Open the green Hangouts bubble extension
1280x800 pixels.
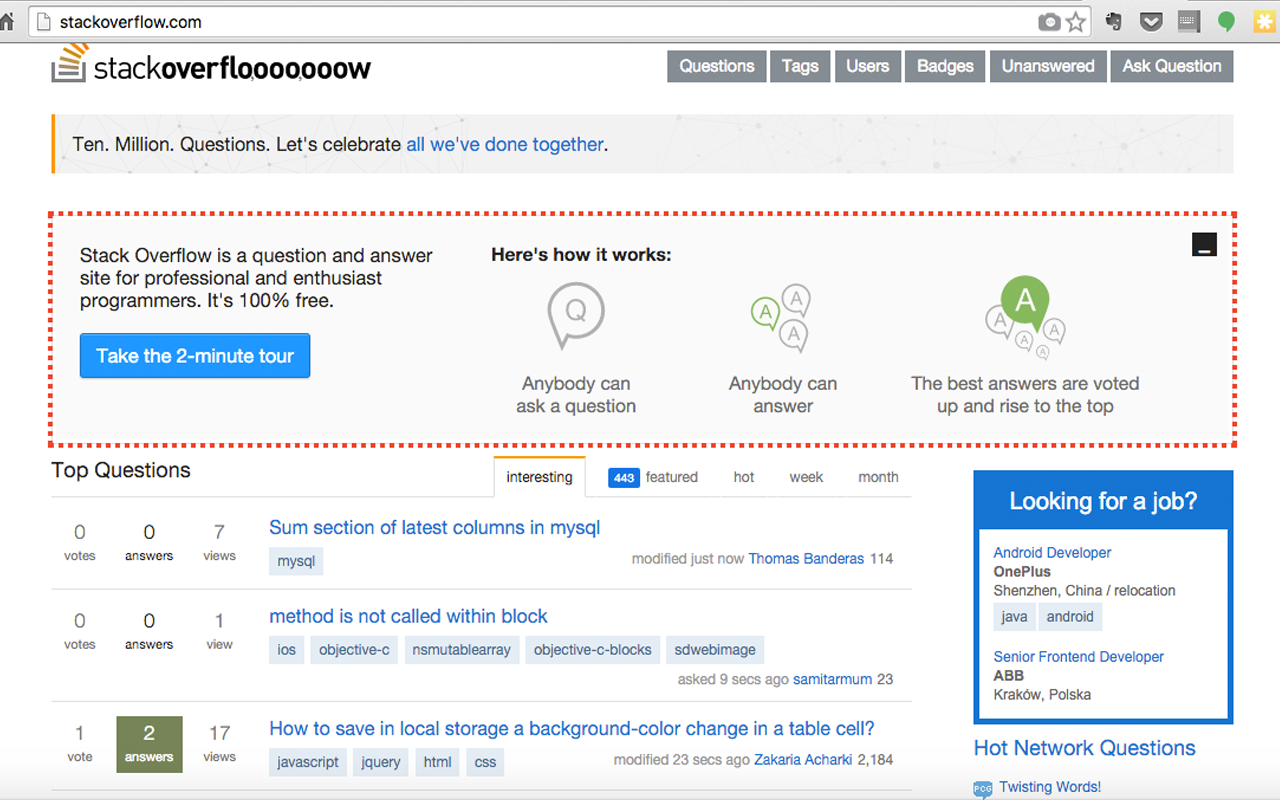(x=1226, y=22)
